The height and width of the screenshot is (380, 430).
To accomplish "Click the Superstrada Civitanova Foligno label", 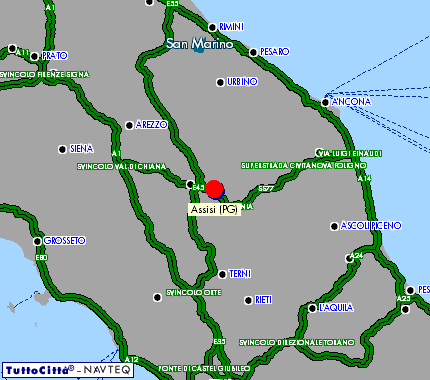I will (x=304, y=165).
